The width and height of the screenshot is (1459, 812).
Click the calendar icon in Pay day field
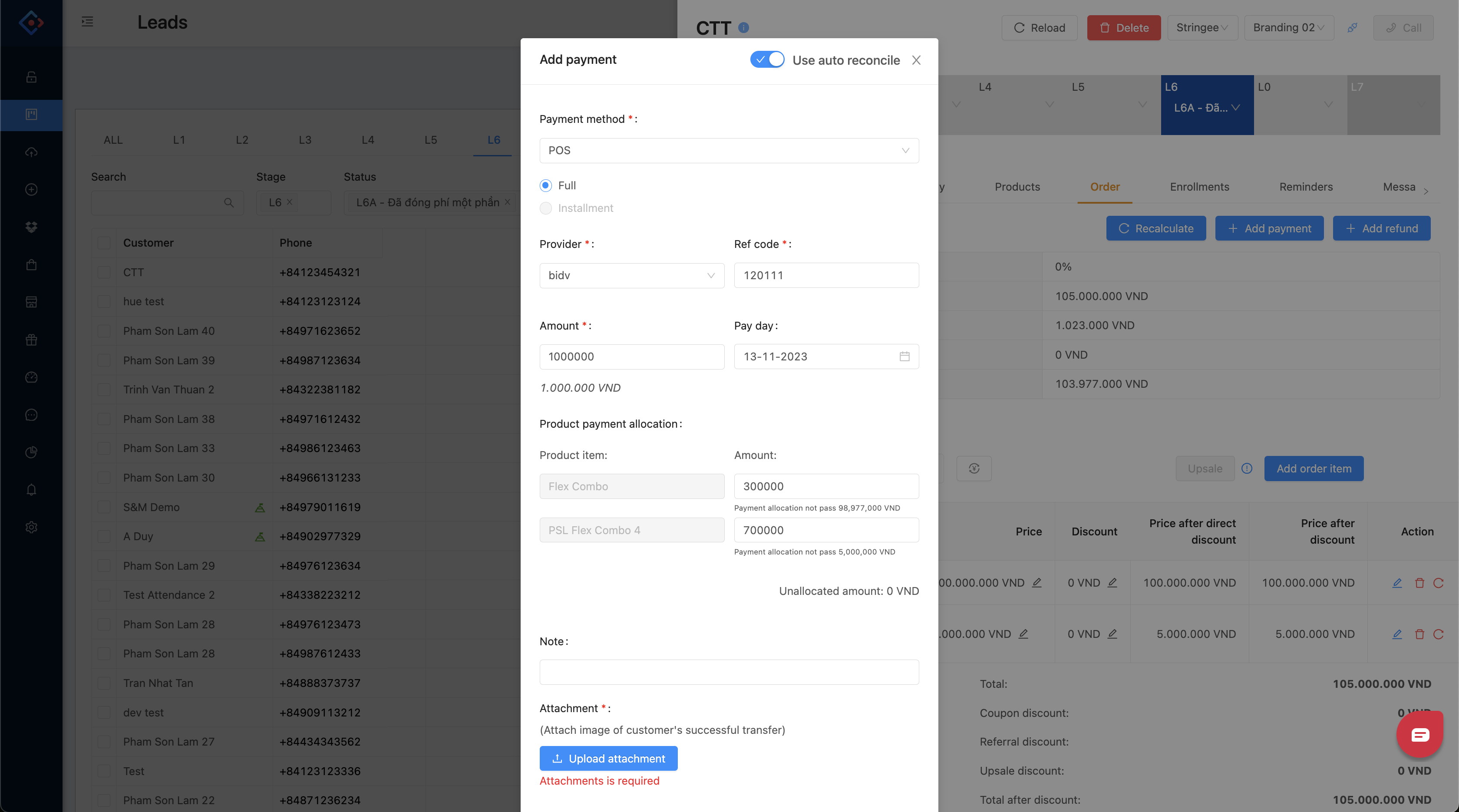click(904, 356)
